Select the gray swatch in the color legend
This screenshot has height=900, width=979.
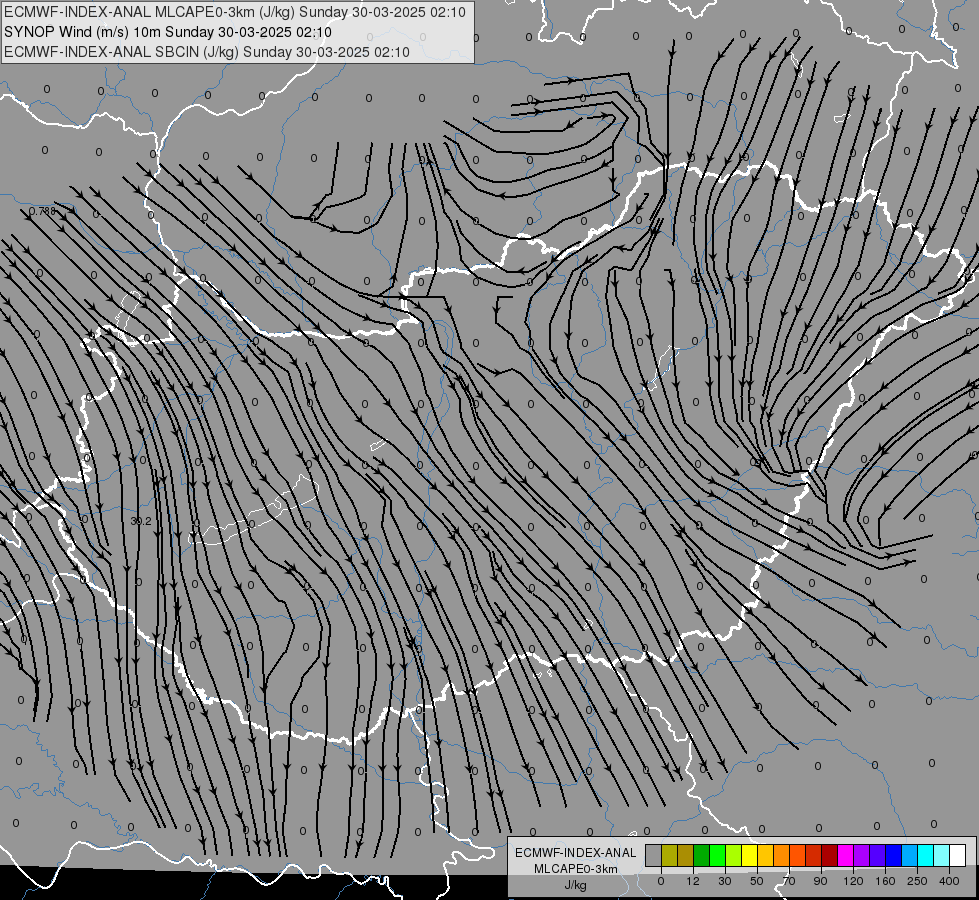click(x=654, y=855)
